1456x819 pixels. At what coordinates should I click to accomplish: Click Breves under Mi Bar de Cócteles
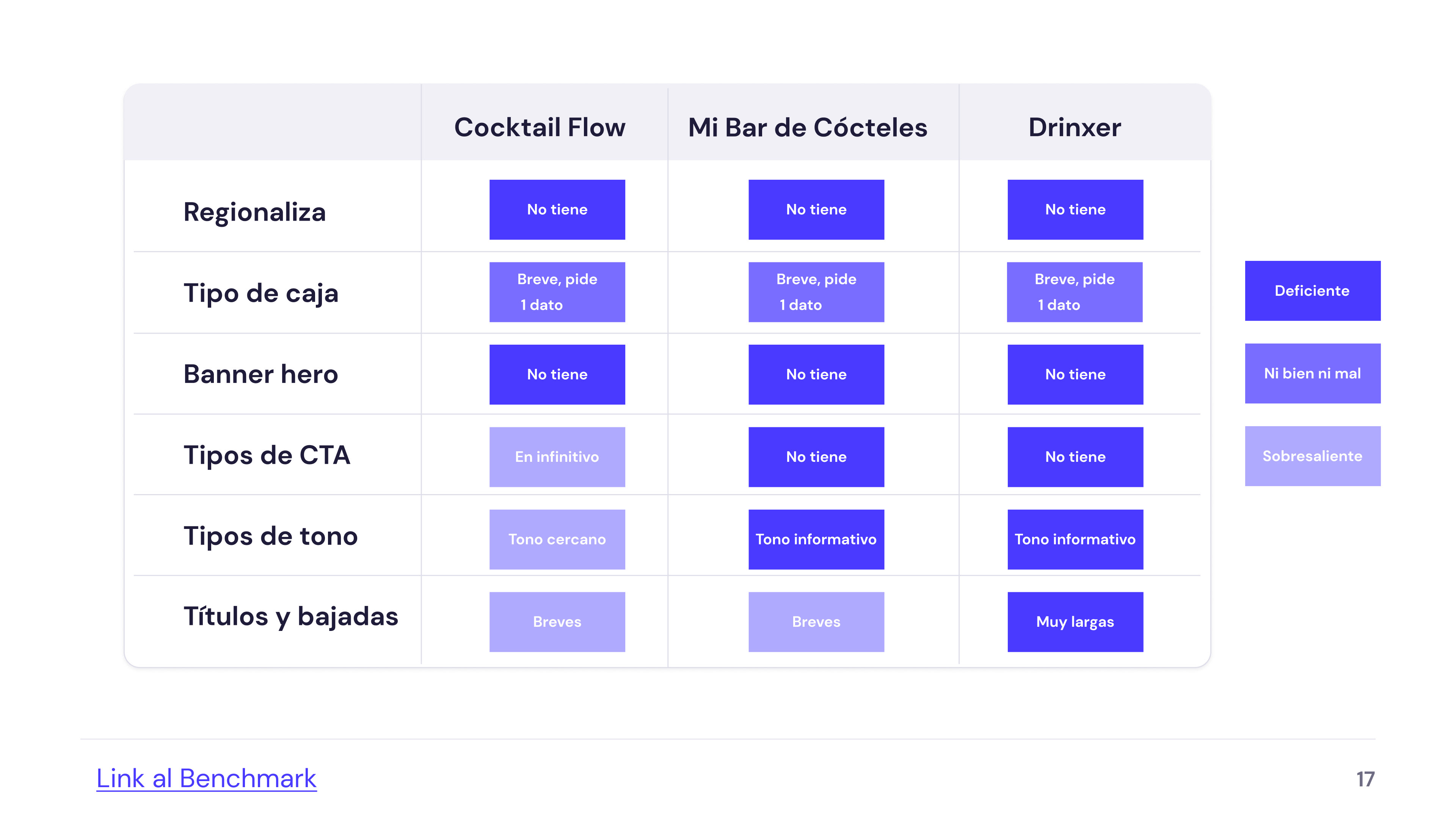click(x=816, y=622)
